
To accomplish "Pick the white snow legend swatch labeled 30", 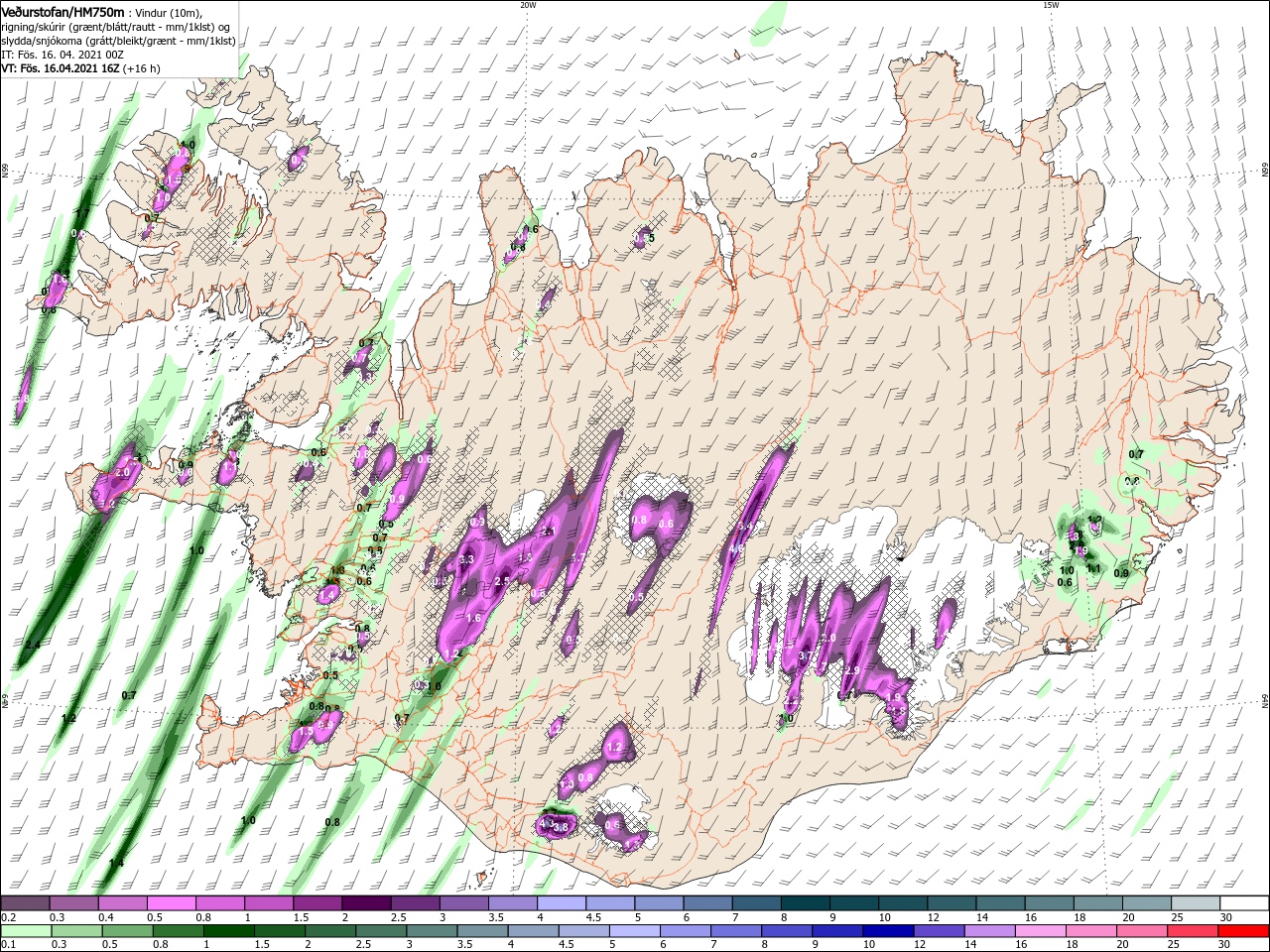I will click(1244, 903).
